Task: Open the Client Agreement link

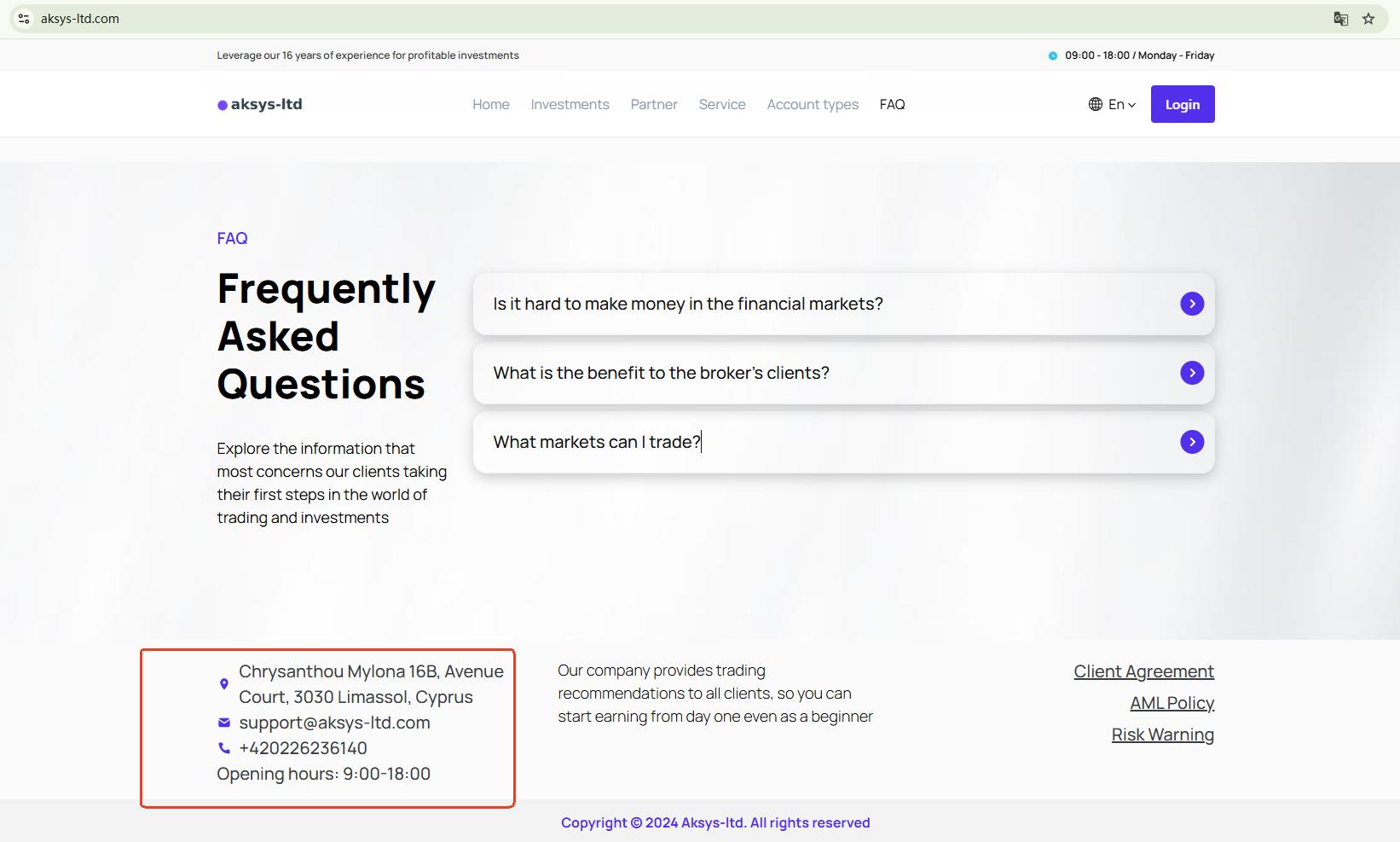Action: (1143, 671)
